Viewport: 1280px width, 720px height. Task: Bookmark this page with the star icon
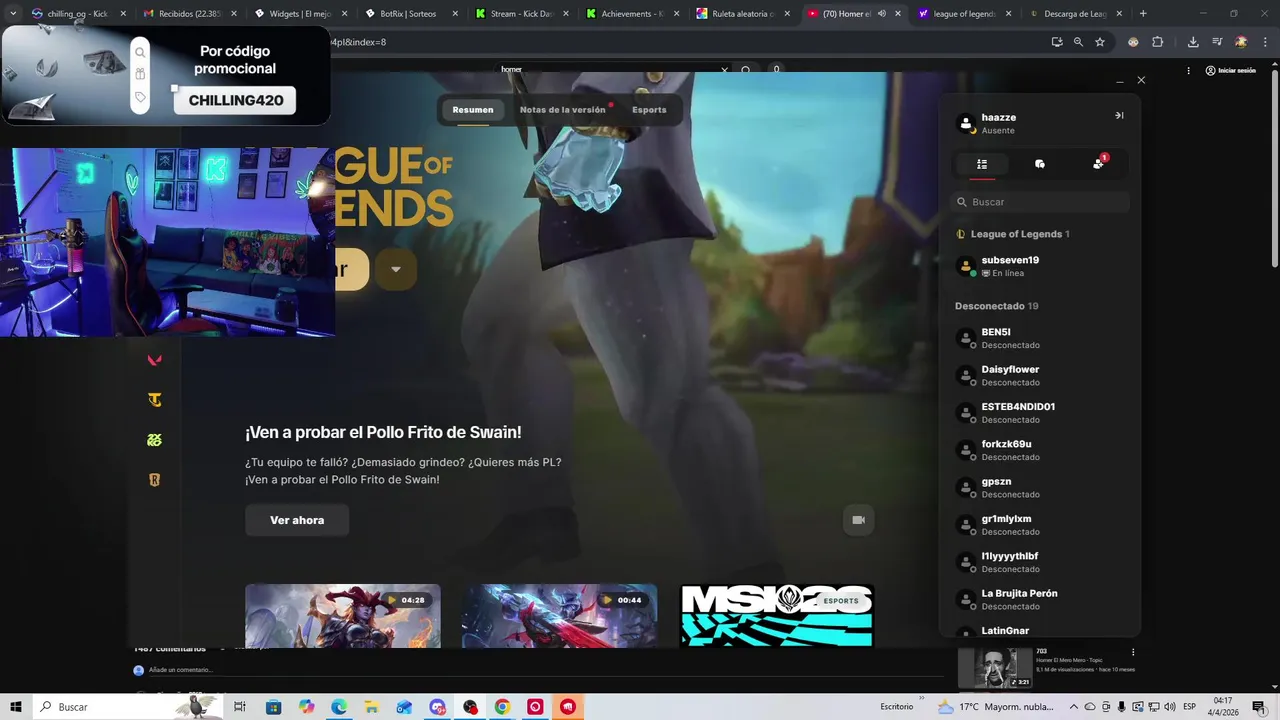pos(1100,42)
